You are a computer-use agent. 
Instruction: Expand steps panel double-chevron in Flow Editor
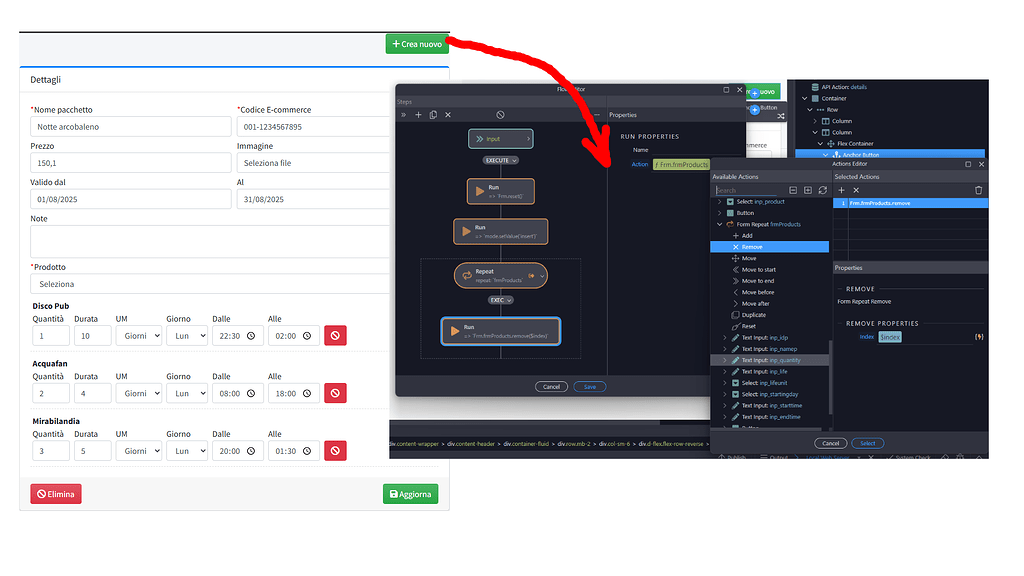tap(404, 115)
